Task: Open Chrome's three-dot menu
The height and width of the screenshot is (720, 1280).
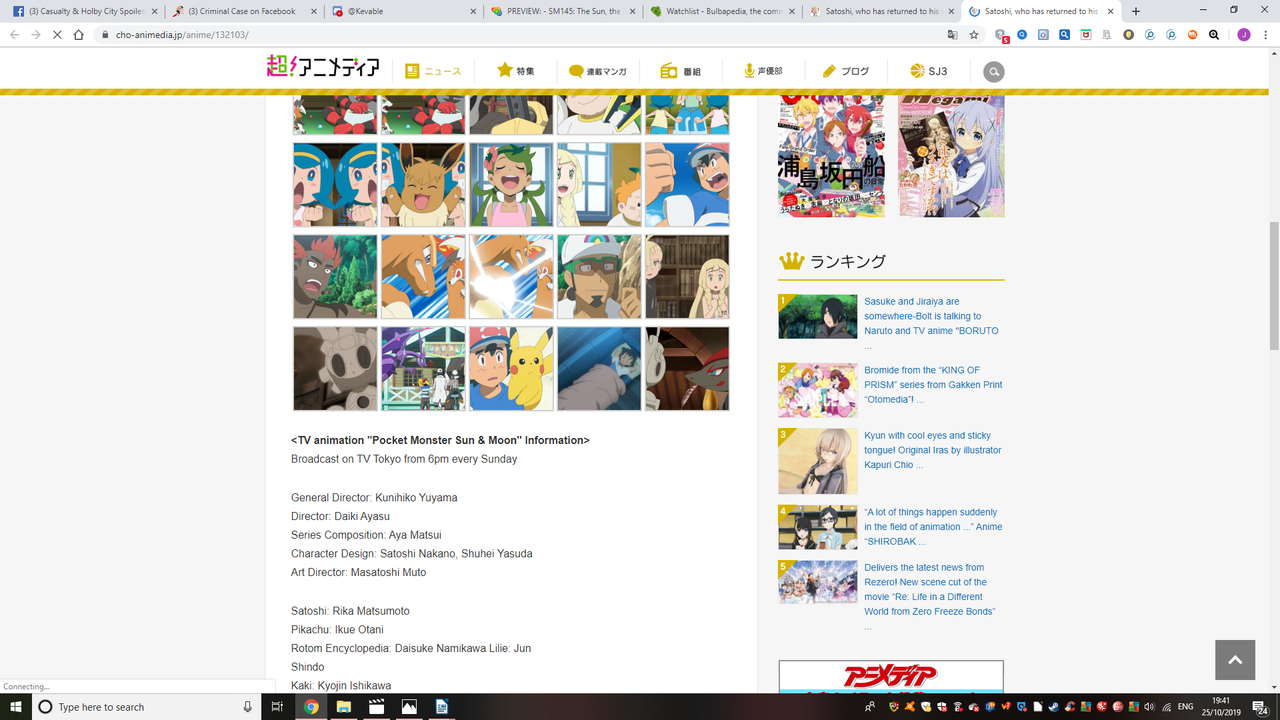Action: click(1265, 34)
